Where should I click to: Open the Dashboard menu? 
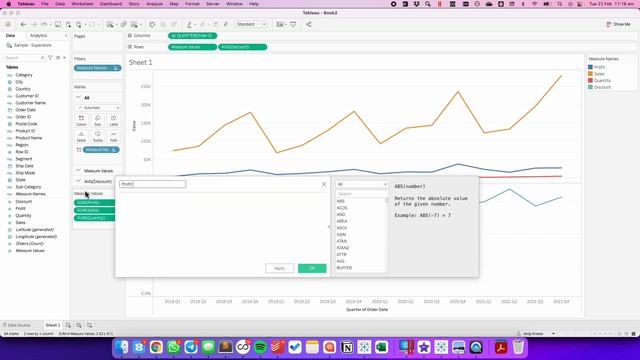111,4
